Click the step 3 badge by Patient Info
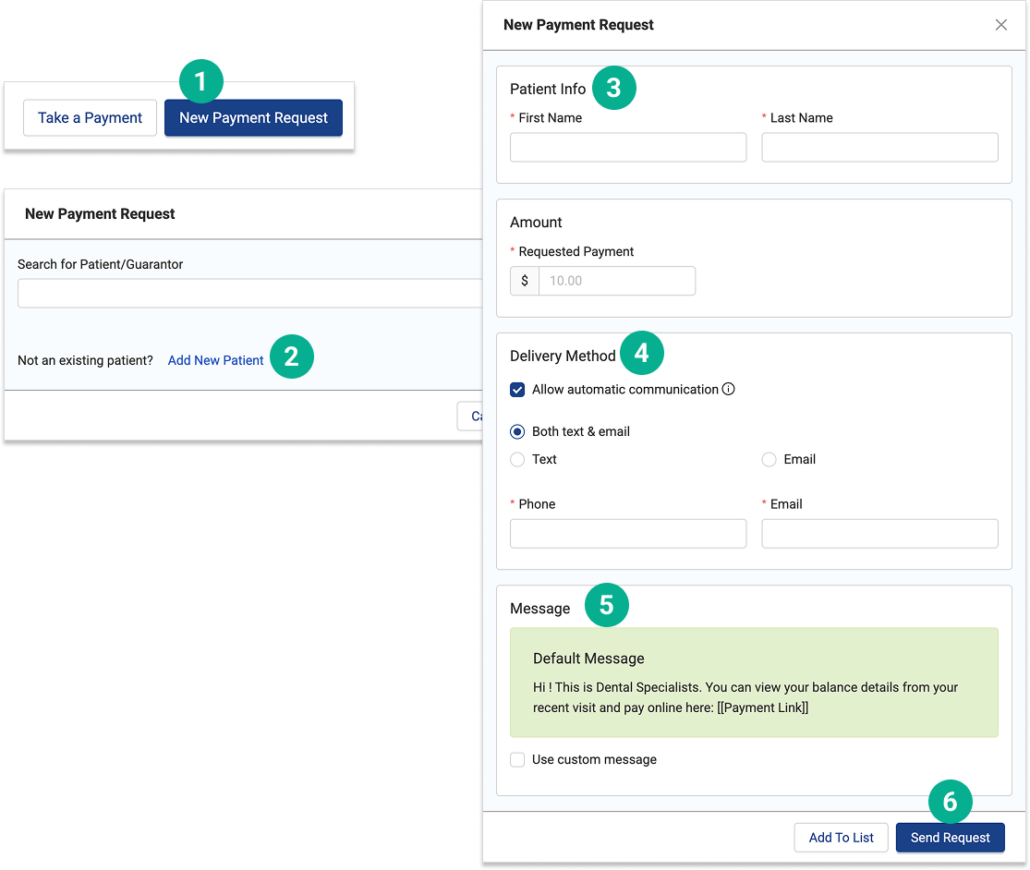The height and width of the screenshot is (870, 1030). point(614,88)
